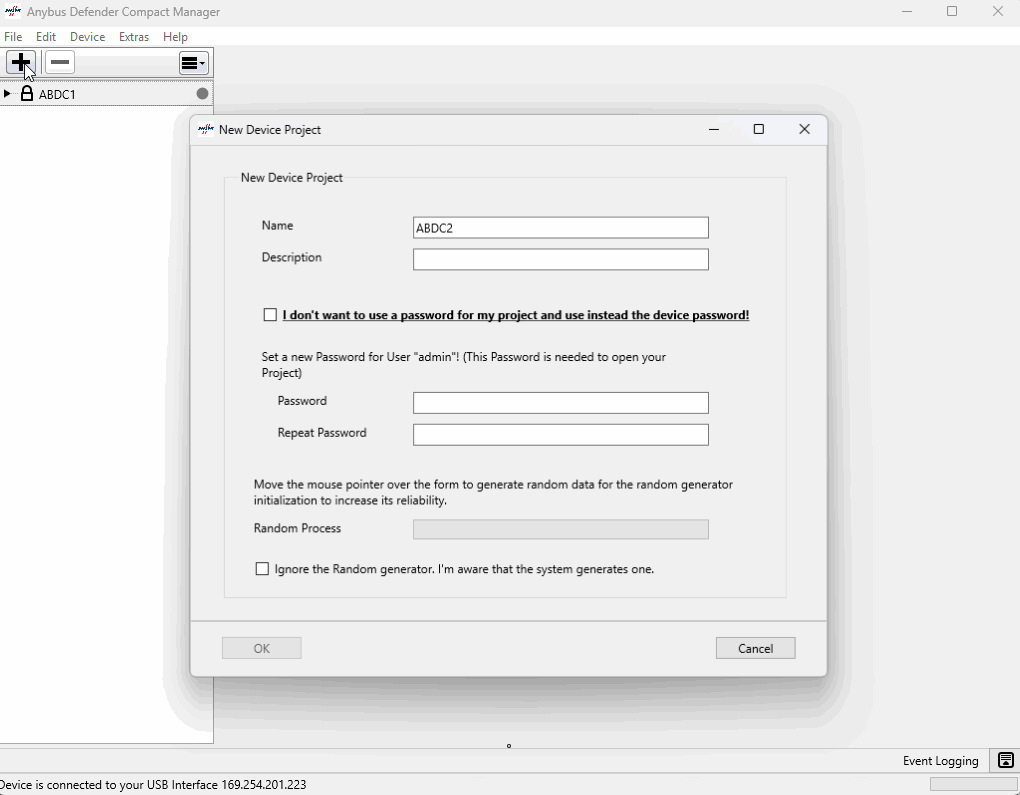Minimize the Anybus Defender main window
Viewport: 1020px width, 795px height.
(x=907, y=12)
